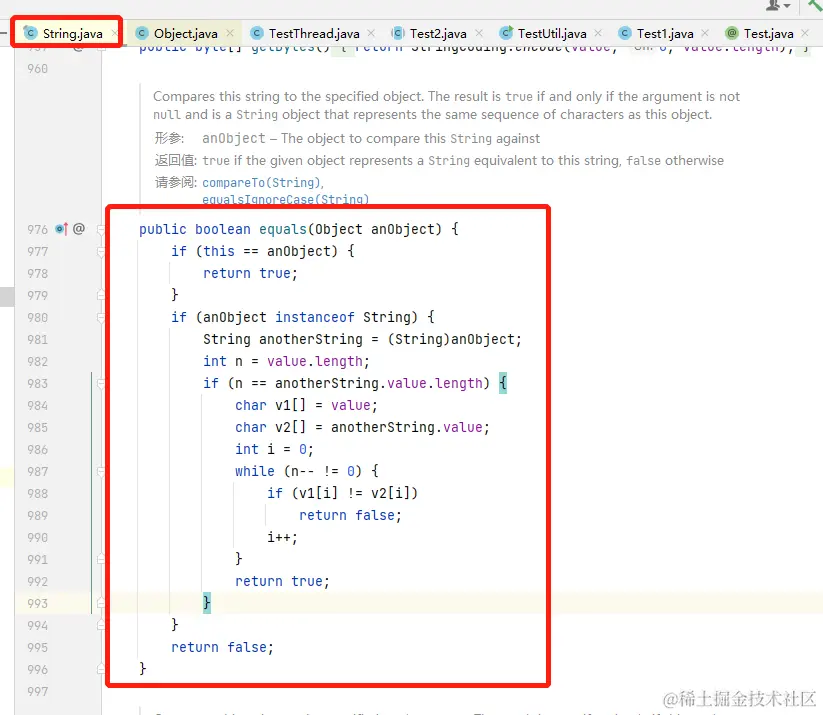
Task: Click 'return true;' on line 992
Action: pos(282,581)
